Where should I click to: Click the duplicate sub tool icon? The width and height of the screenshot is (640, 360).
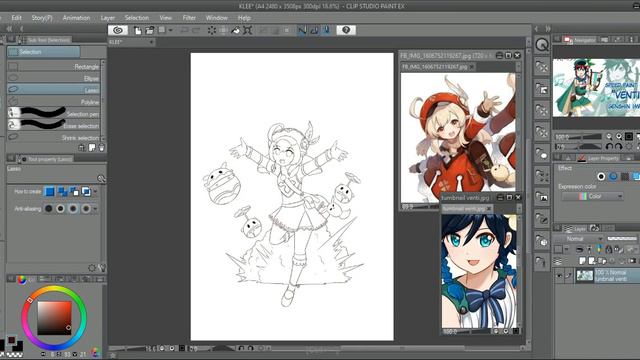(x=92, y=148)
